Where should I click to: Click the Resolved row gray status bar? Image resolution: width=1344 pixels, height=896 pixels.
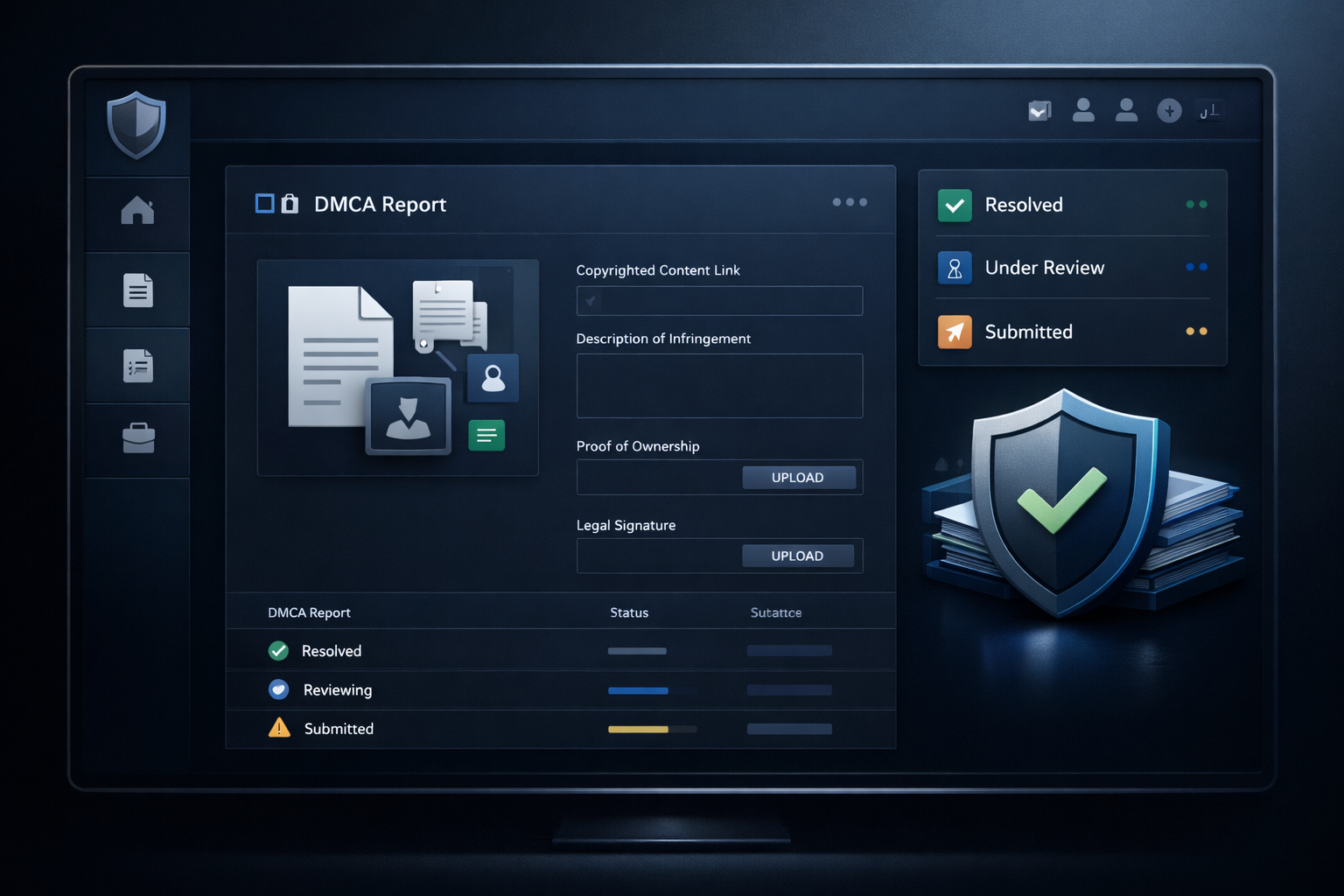point(637,651)
